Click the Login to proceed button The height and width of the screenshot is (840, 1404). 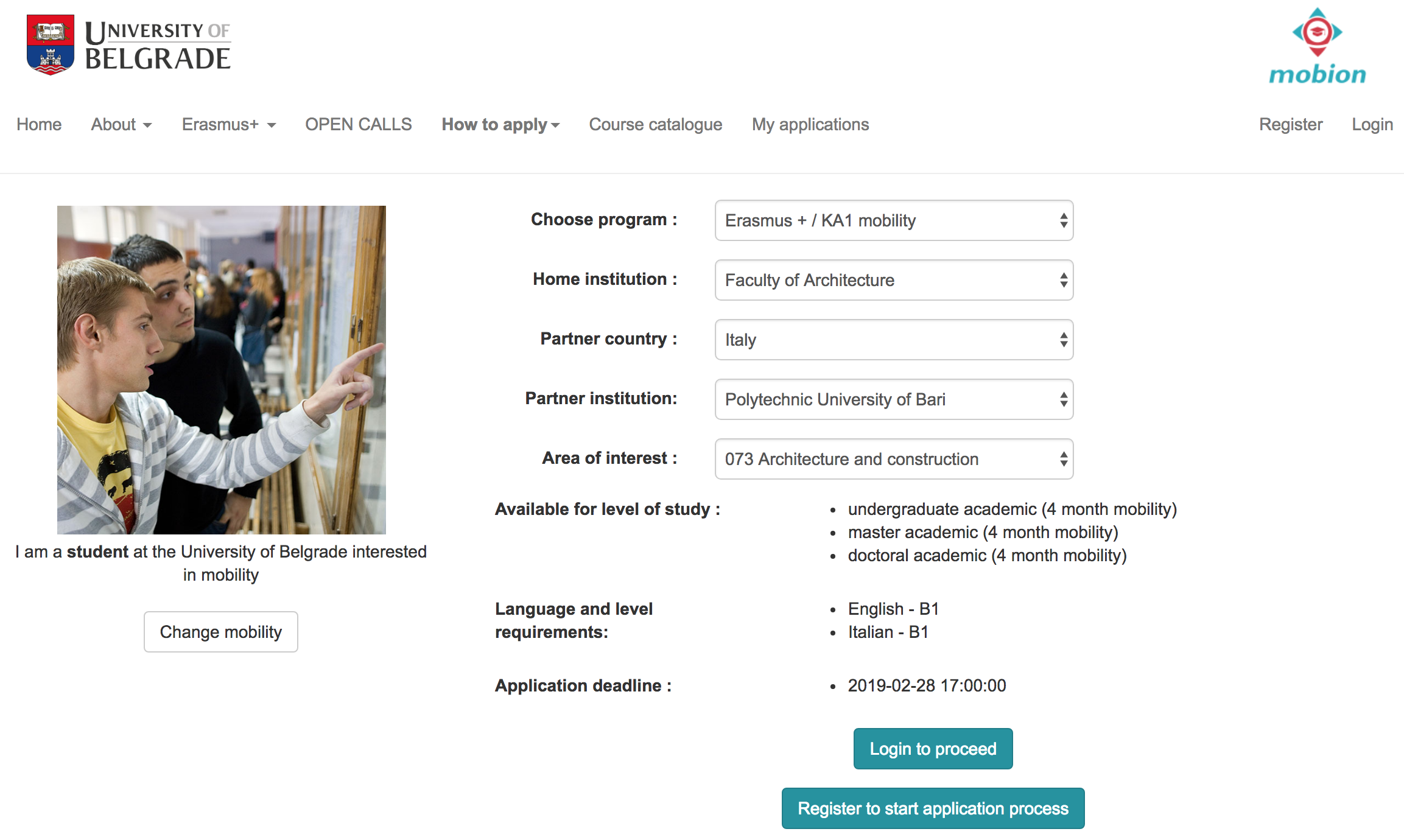[933, 749]
